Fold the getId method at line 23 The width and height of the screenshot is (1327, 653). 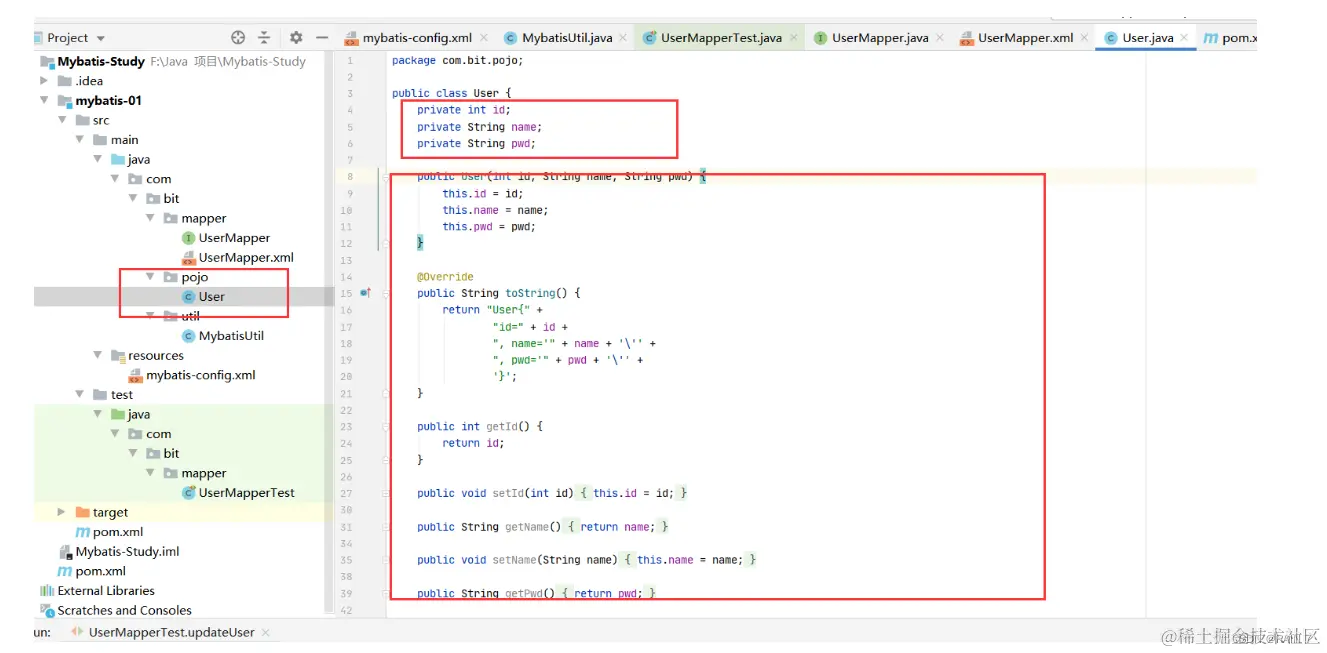point(386,426)
